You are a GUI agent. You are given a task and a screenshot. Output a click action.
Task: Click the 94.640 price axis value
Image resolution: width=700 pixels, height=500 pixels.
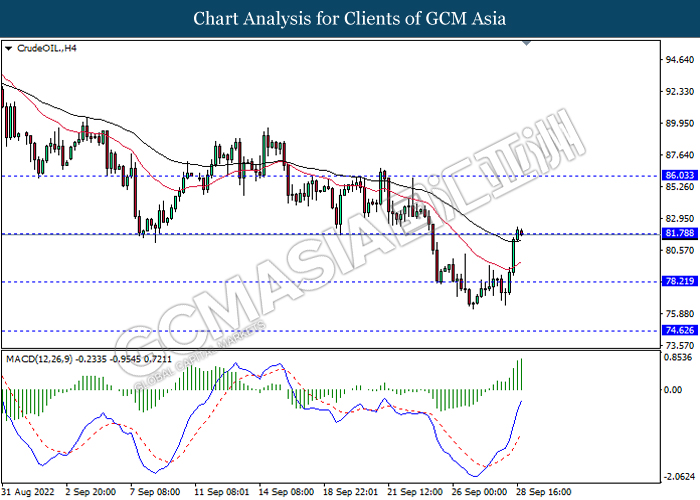click(x=680, y=60)
